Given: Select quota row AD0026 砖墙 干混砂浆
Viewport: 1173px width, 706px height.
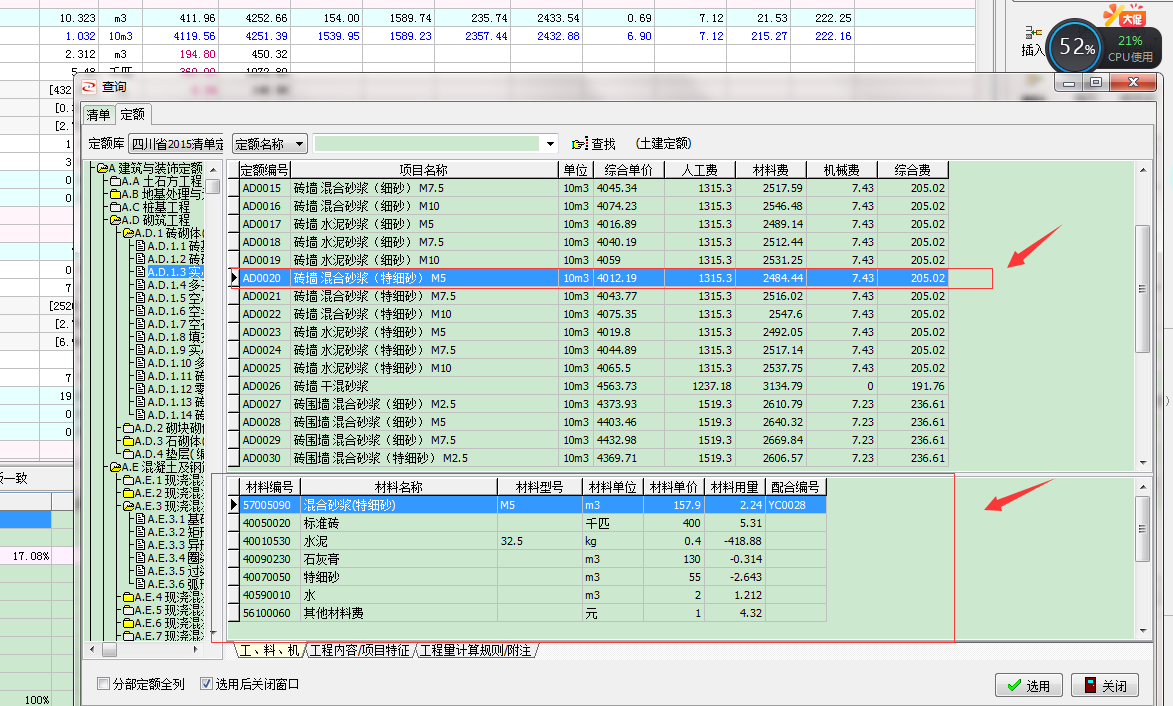Looking at the screenshot, I should click(x=594, y=386).
